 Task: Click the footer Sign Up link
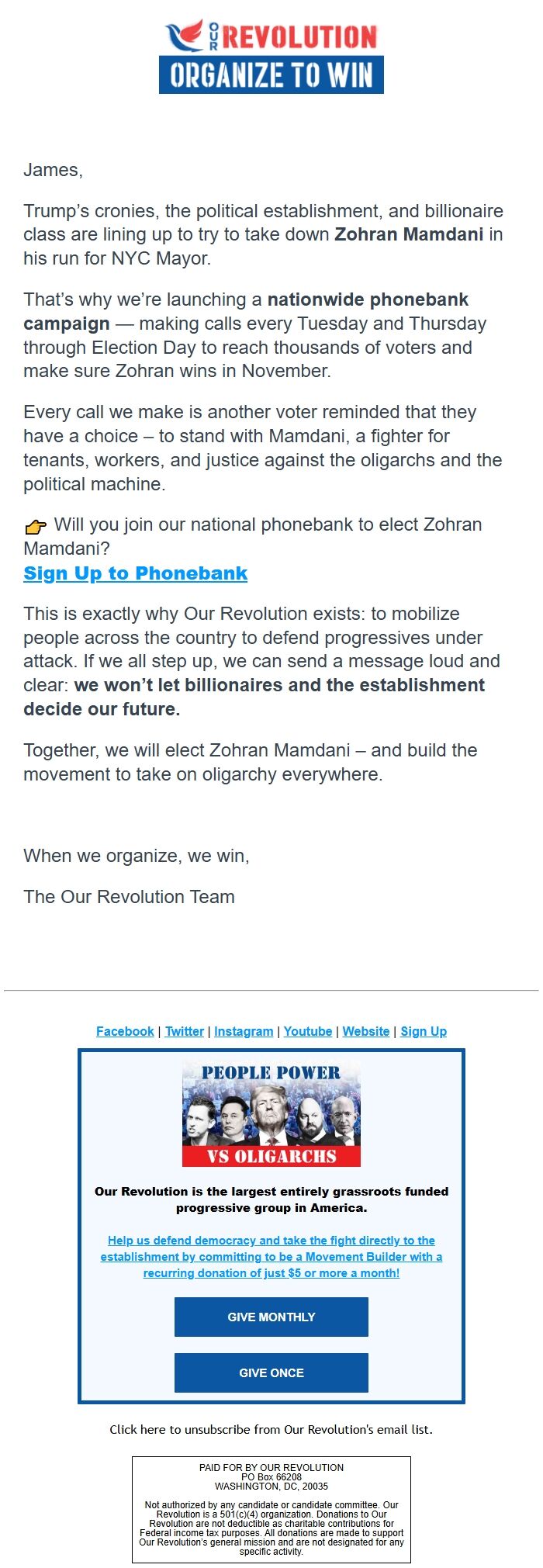(x=424, y=1031)
